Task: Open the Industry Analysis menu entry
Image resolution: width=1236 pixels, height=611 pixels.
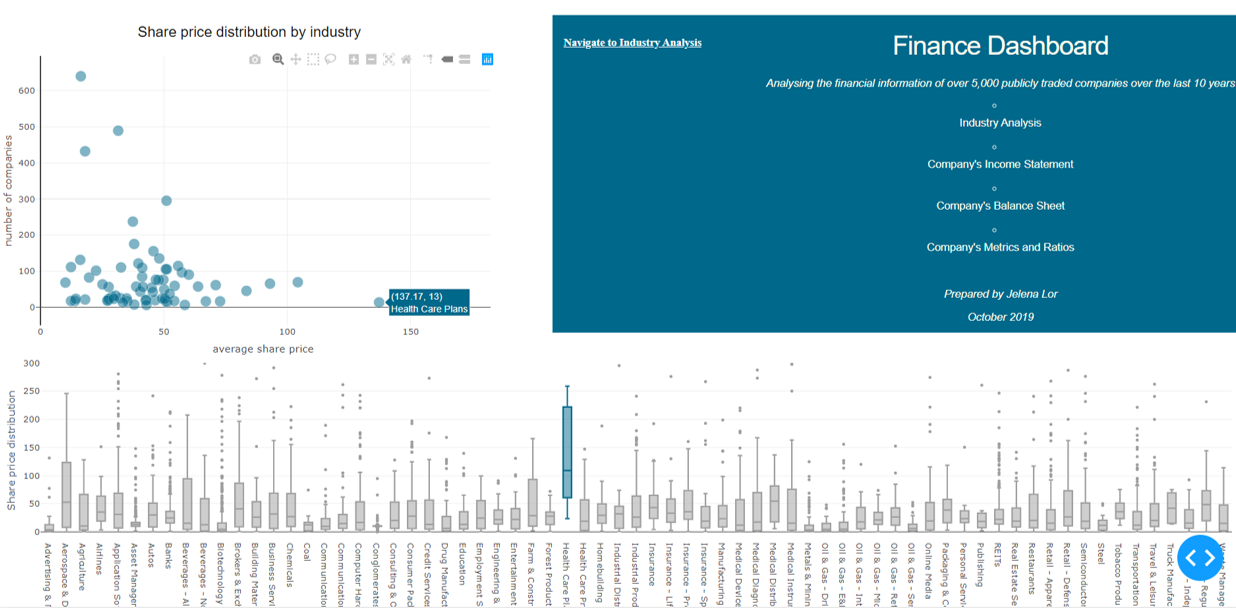Action: point(1000,123)
